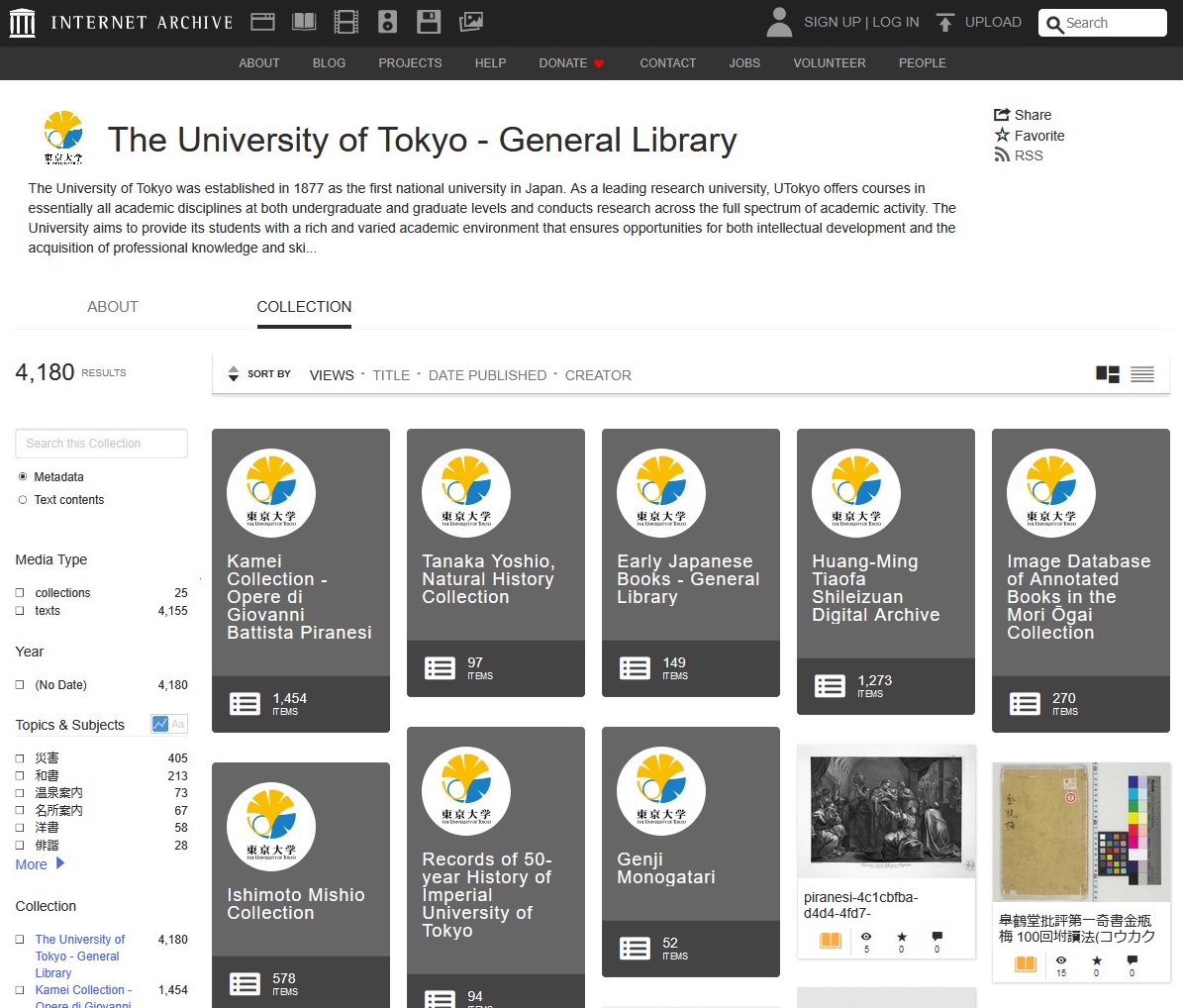Viewport: 1183px width, 1008px height.
Task: Click the LOG IN link
Action: tap(896, 22)
